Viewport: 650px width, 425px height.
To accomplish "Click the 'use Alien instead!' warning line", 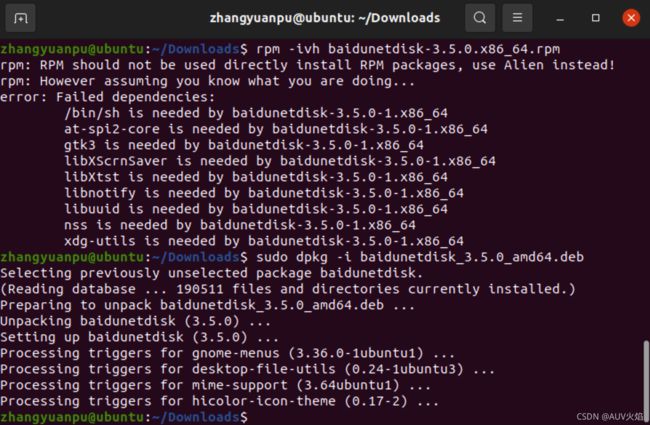I will click(308, 65).
